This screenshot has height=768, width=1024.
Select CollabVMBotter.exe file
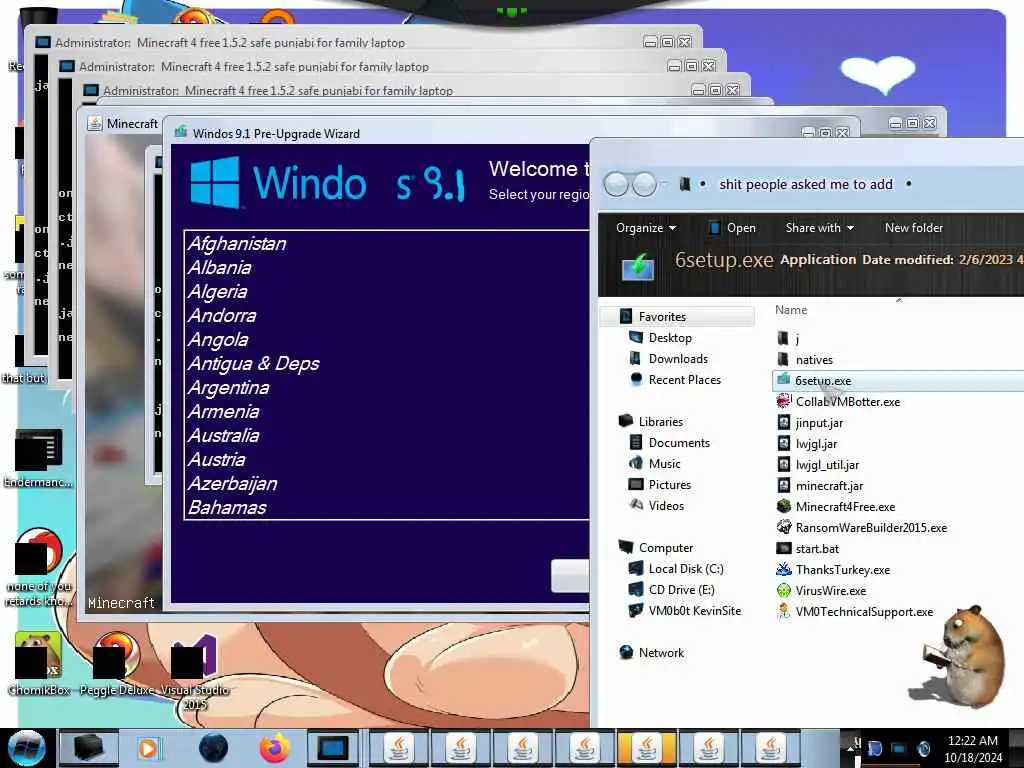pyautogui.click(x=847, y=402)
